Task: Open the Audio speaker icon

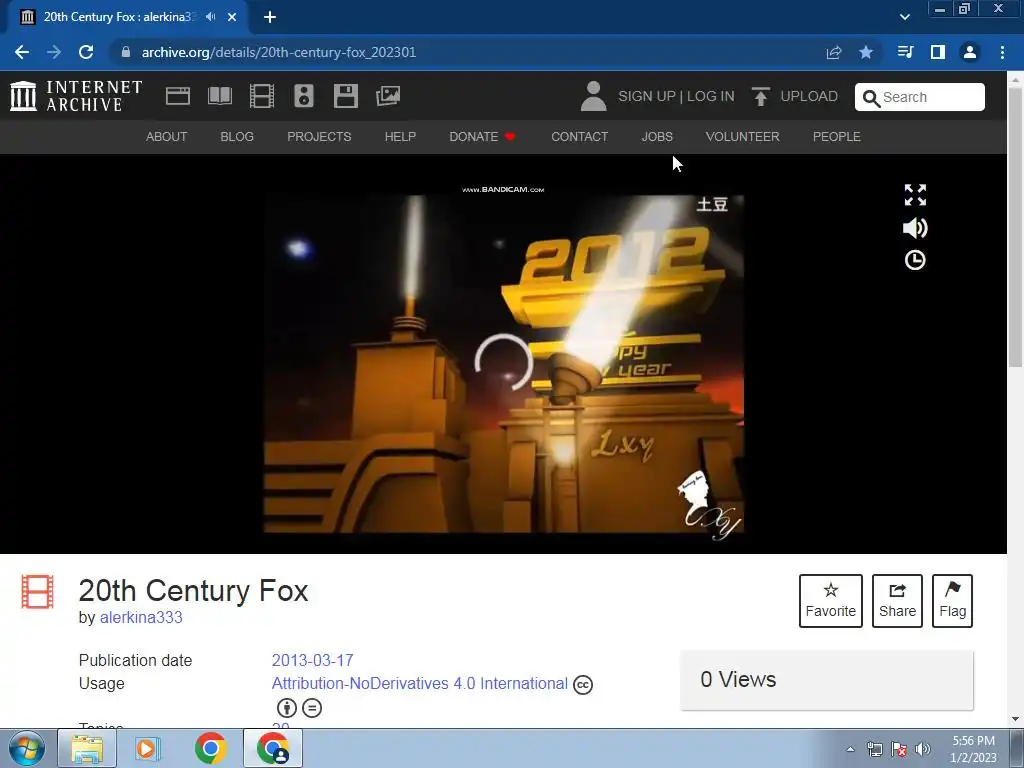Action: click(x=304, y=96)
